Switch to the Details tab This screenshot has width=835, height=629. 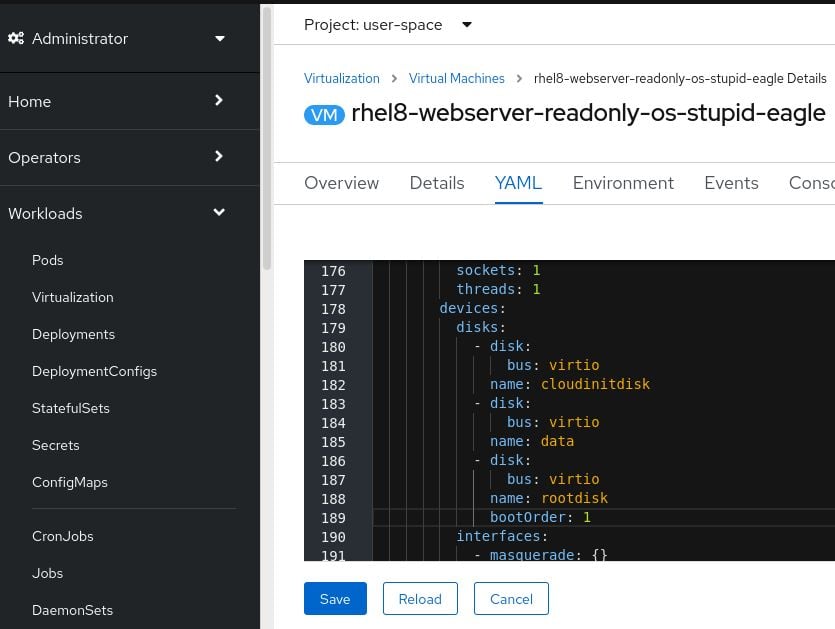pyautogui.click(x=437, y=183)
